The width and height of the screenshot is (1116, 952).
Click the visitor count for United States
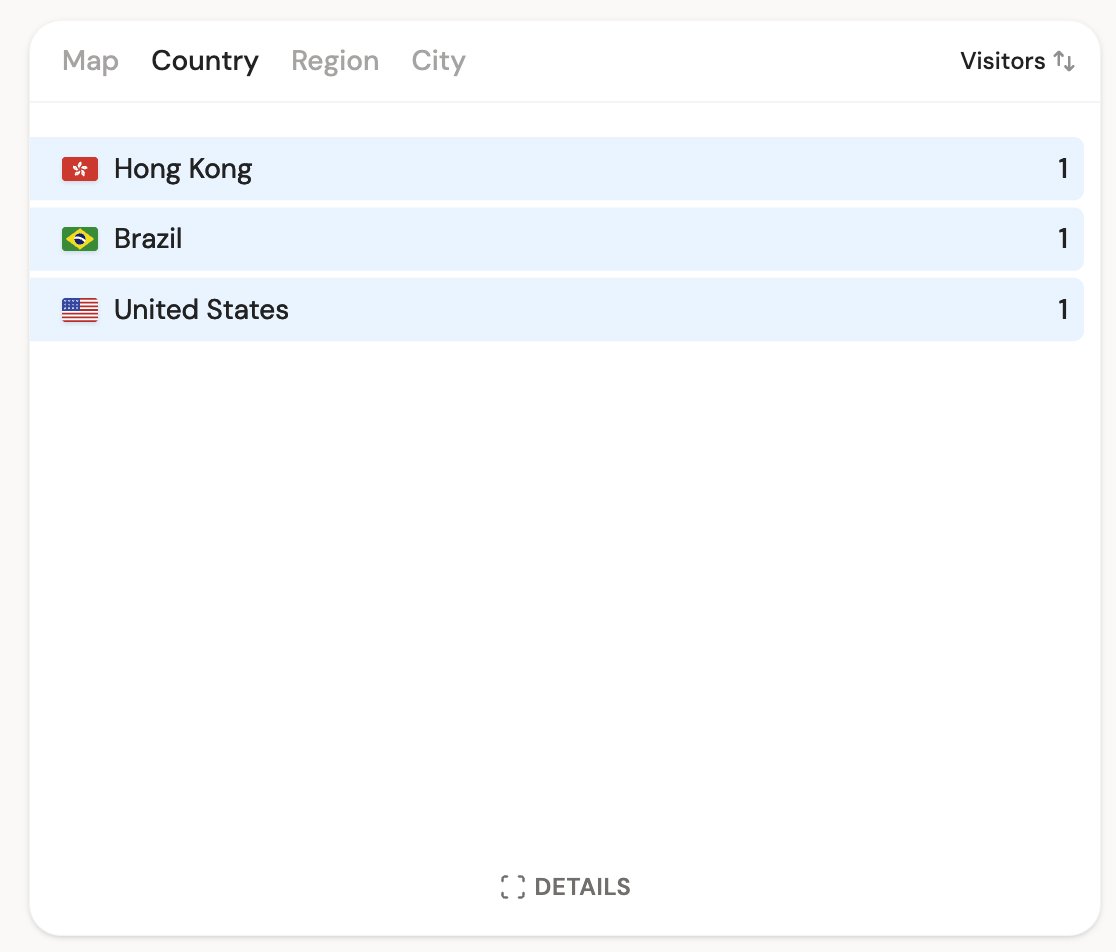(1063, 310)
